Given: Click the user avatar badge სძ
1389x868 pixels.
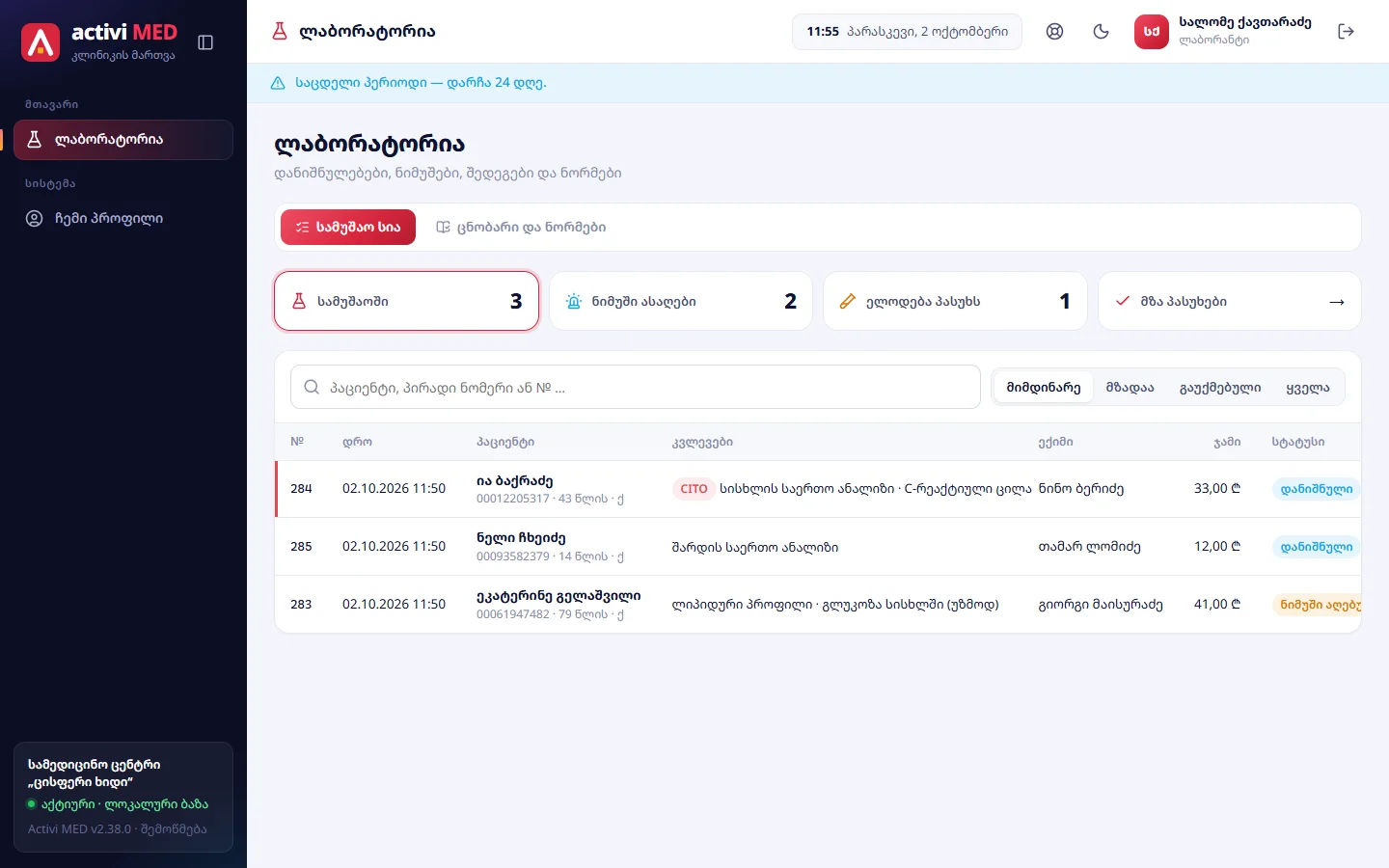Looking at the screenshot, I should coord(1152,32).
